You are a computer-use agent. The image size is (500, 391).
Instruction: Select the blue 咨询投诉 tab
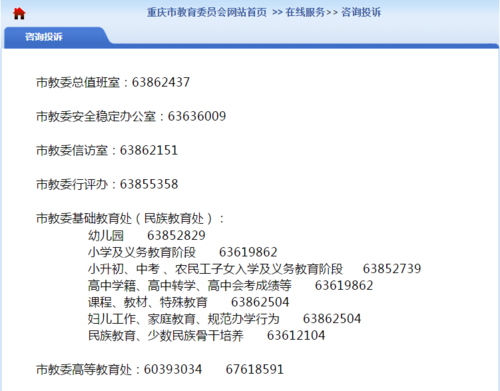coord(44,37)
